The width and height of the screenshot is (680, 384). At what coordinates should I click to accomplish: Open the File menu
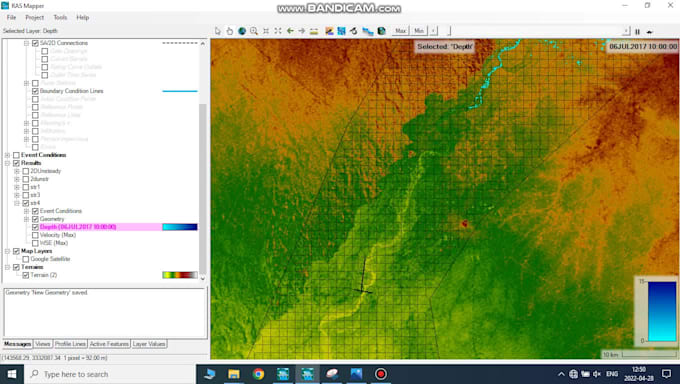click(11, 17)
